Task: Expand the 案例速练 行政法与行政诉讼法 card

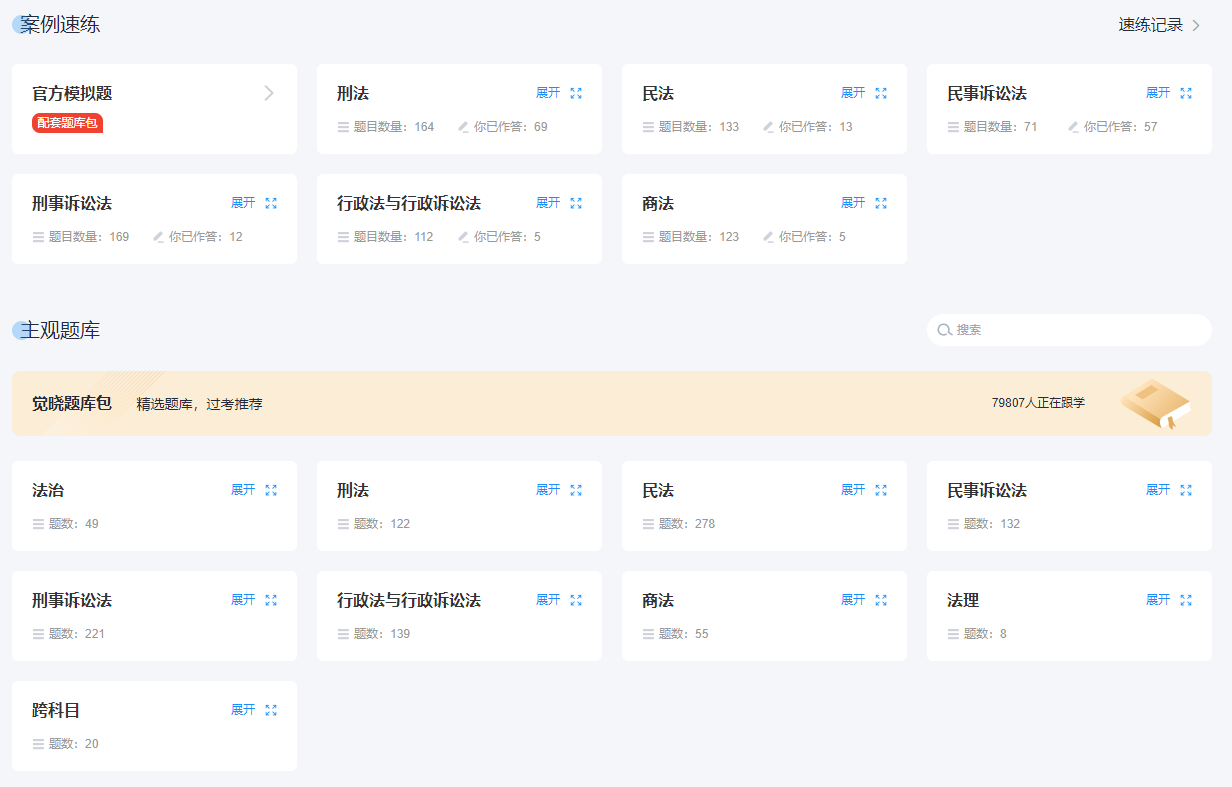Action: pyautogui.click(x=548, y=203)
